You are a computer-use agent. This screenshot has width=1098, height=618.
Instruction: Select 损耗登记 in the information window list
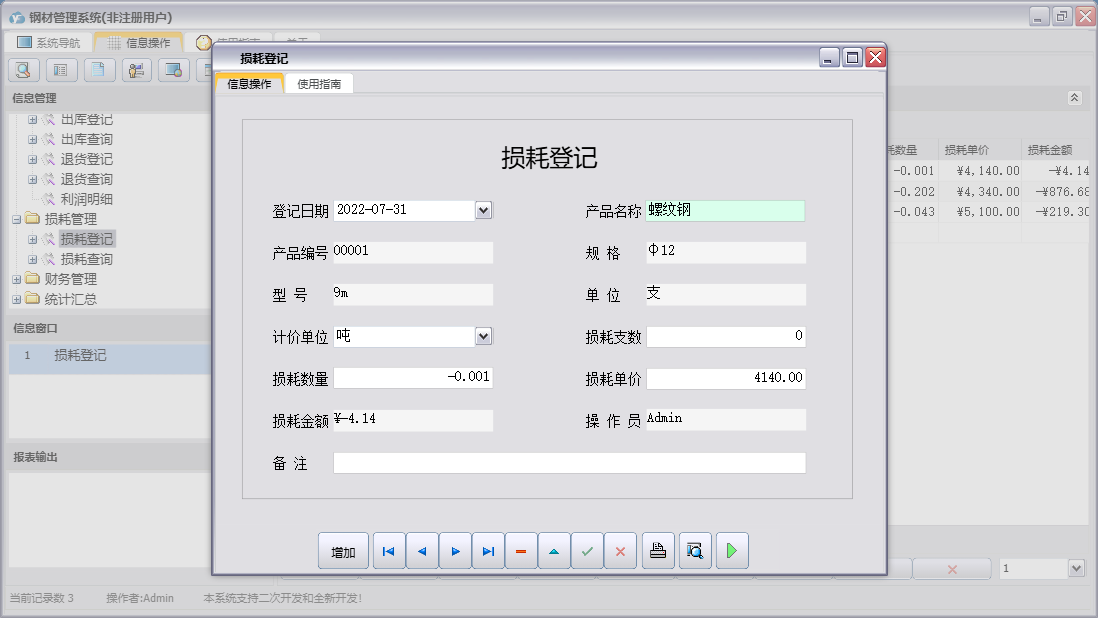point(78,357)
